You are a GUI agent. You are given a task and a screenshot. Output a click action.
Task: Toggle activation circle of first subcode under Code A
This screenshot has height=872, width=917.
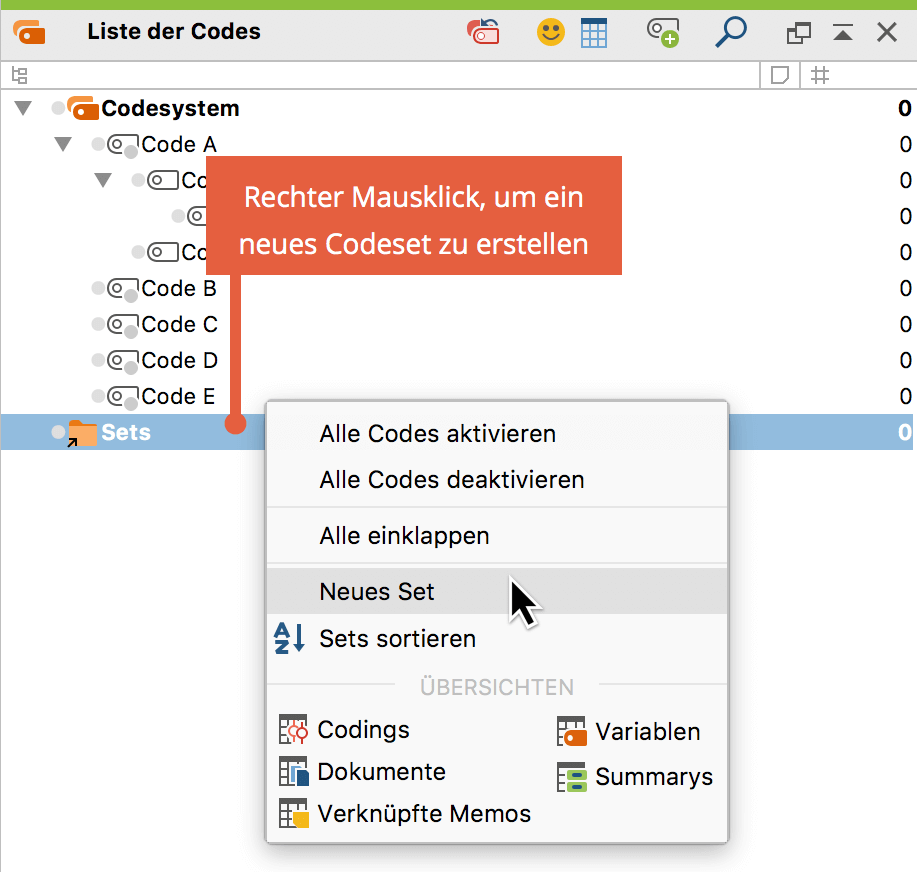tap(138, 180)
